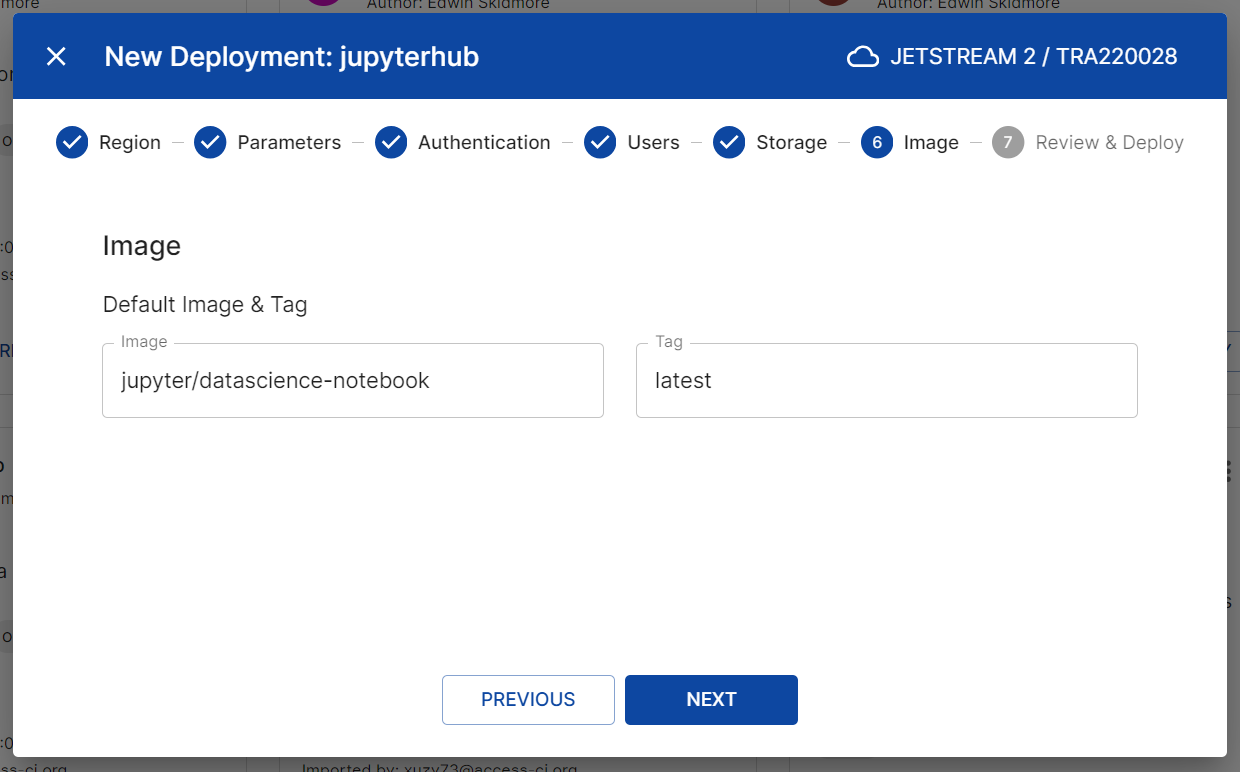Open the Users step label
Viewport: 1240px width, 772px height.
pyautogui.click(x=653, y=143)
